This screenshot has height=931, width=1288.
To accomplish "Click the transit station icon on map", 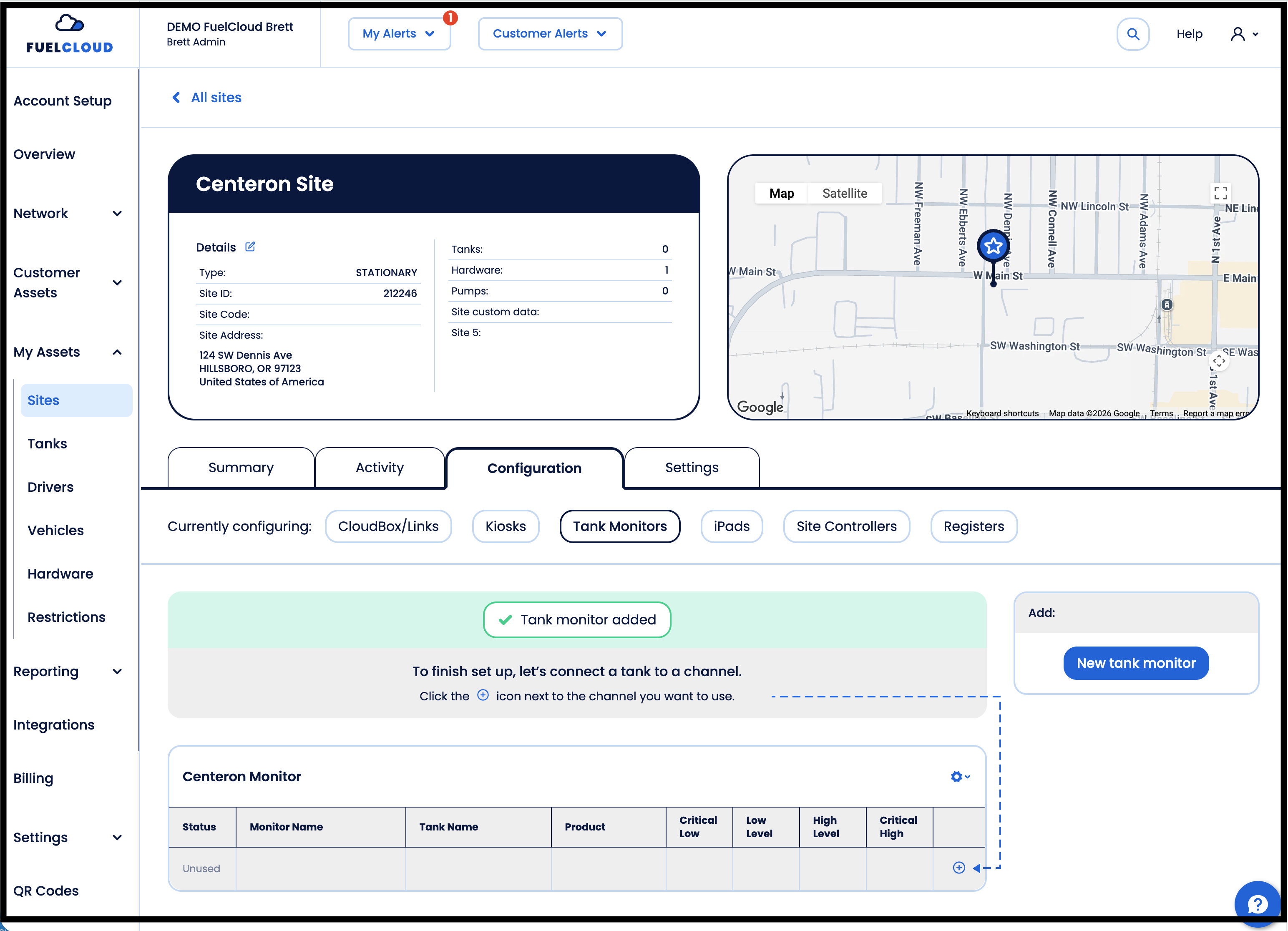I will coord(1167,304).
